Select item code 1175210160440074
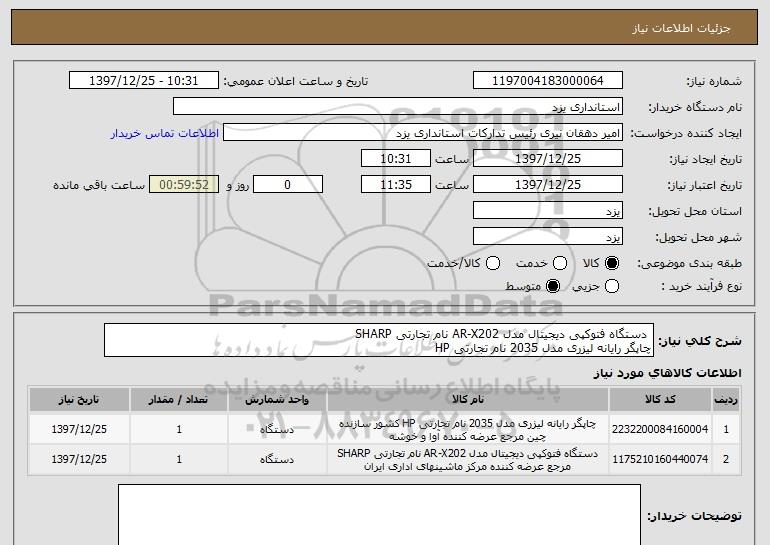770x545 pixels. (x=660, y=459)
